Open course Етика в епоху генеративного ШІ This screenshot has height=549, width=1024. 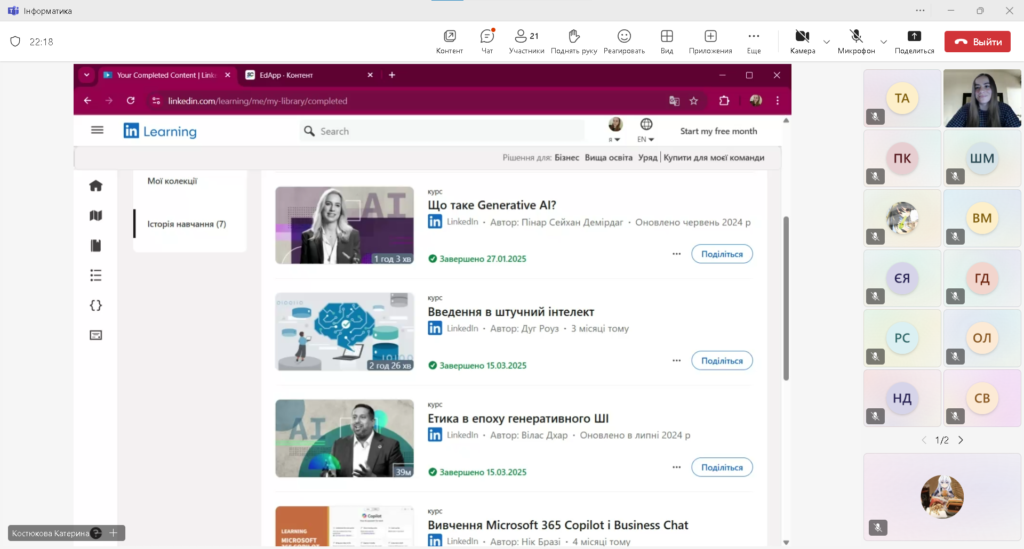click(x=518, y=418)
